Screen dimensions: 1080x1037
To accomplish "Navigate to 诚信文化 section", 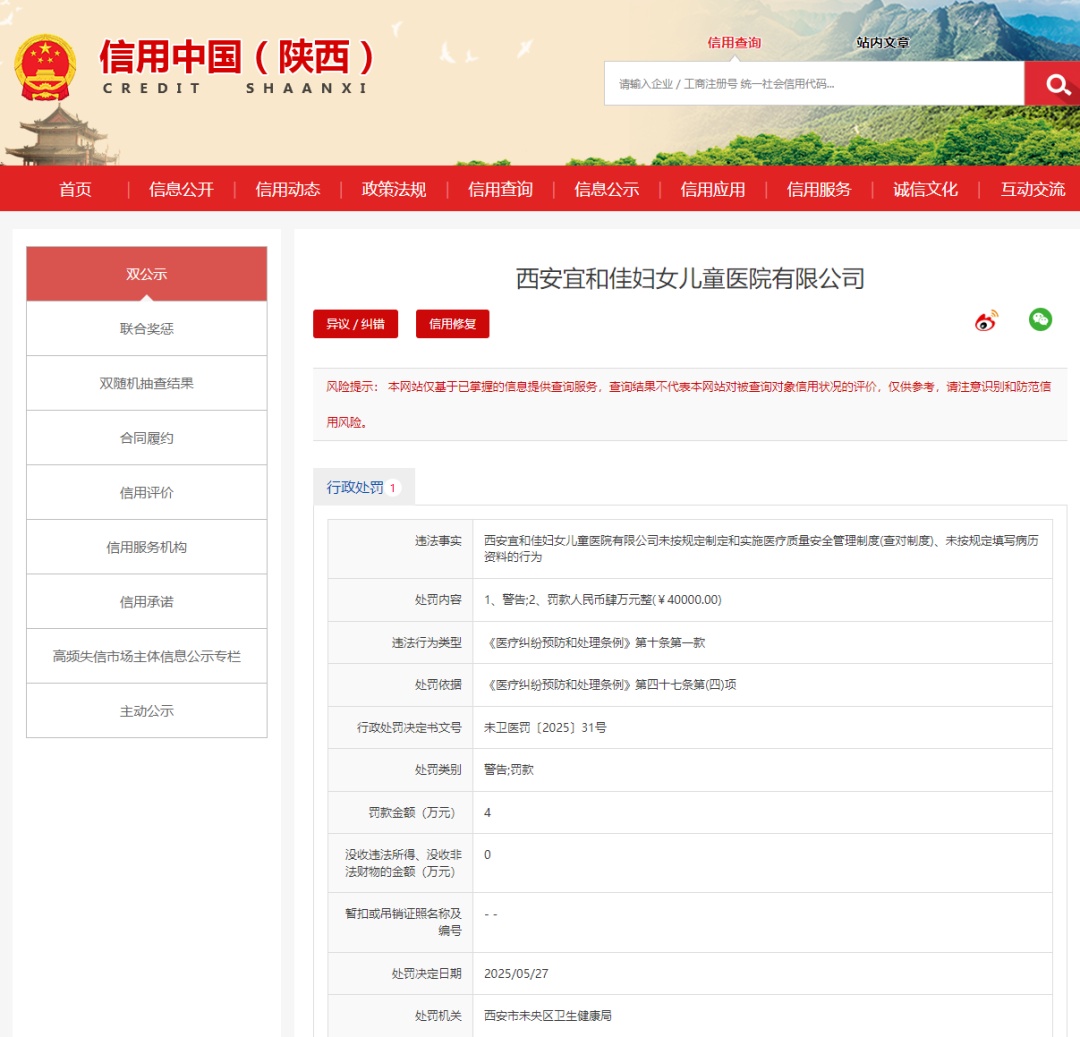I will click(923, 188).
